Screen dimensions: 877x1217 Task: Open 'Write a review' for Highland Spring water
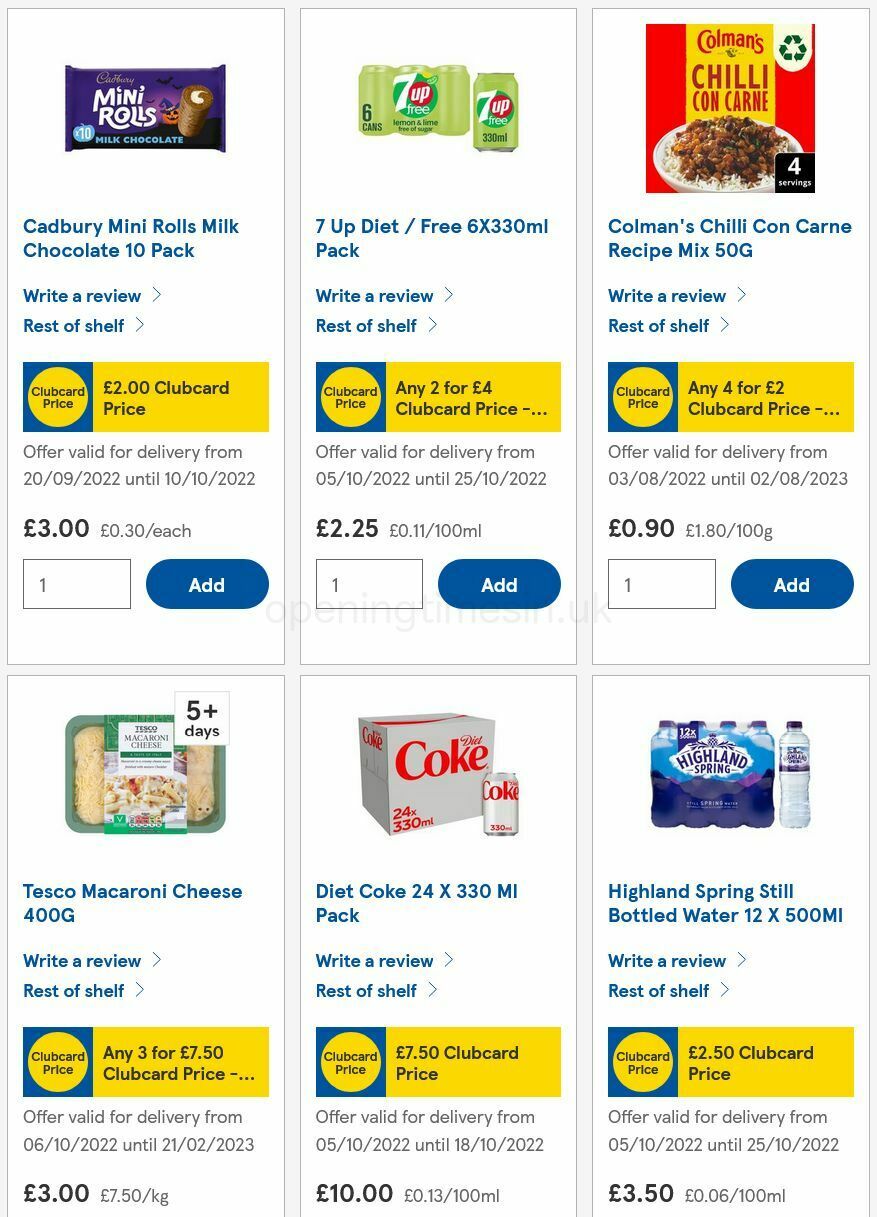coord(667,960)
